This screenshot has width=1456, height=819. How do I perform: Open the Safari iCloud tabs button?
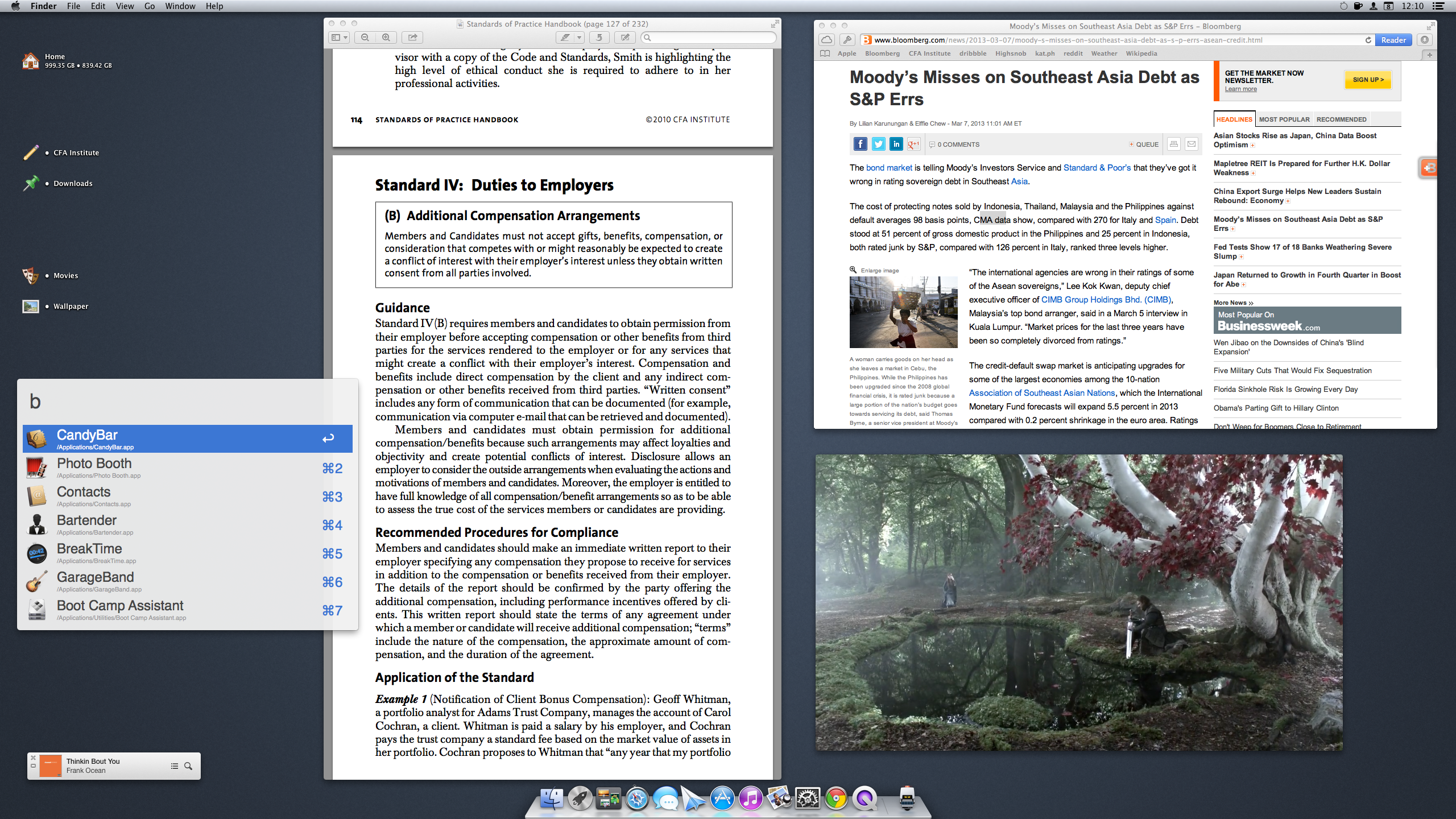[826, 40]
